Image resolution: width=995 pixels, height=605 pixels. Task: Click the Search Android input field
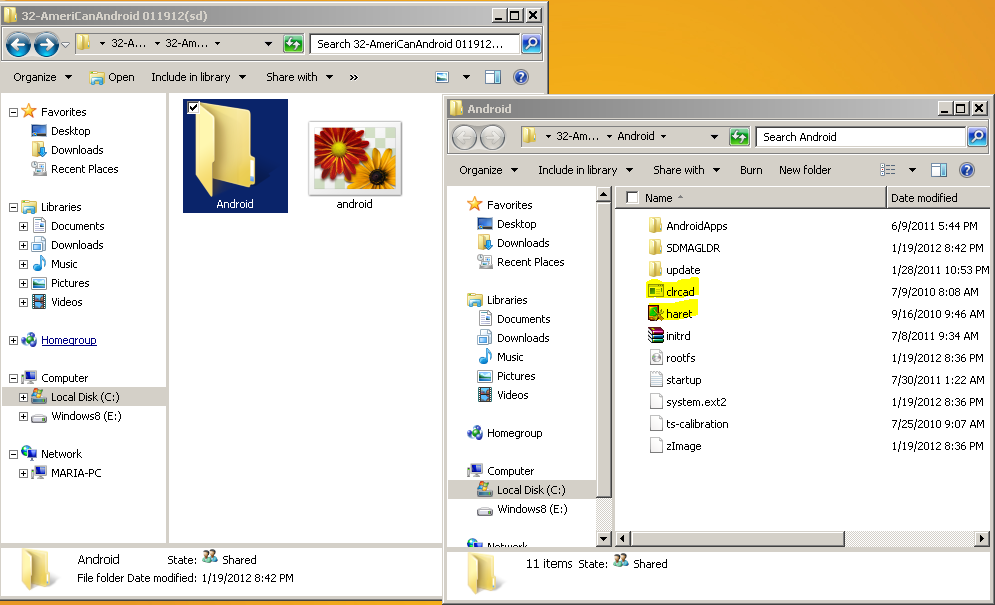click(x=860, y=136)
